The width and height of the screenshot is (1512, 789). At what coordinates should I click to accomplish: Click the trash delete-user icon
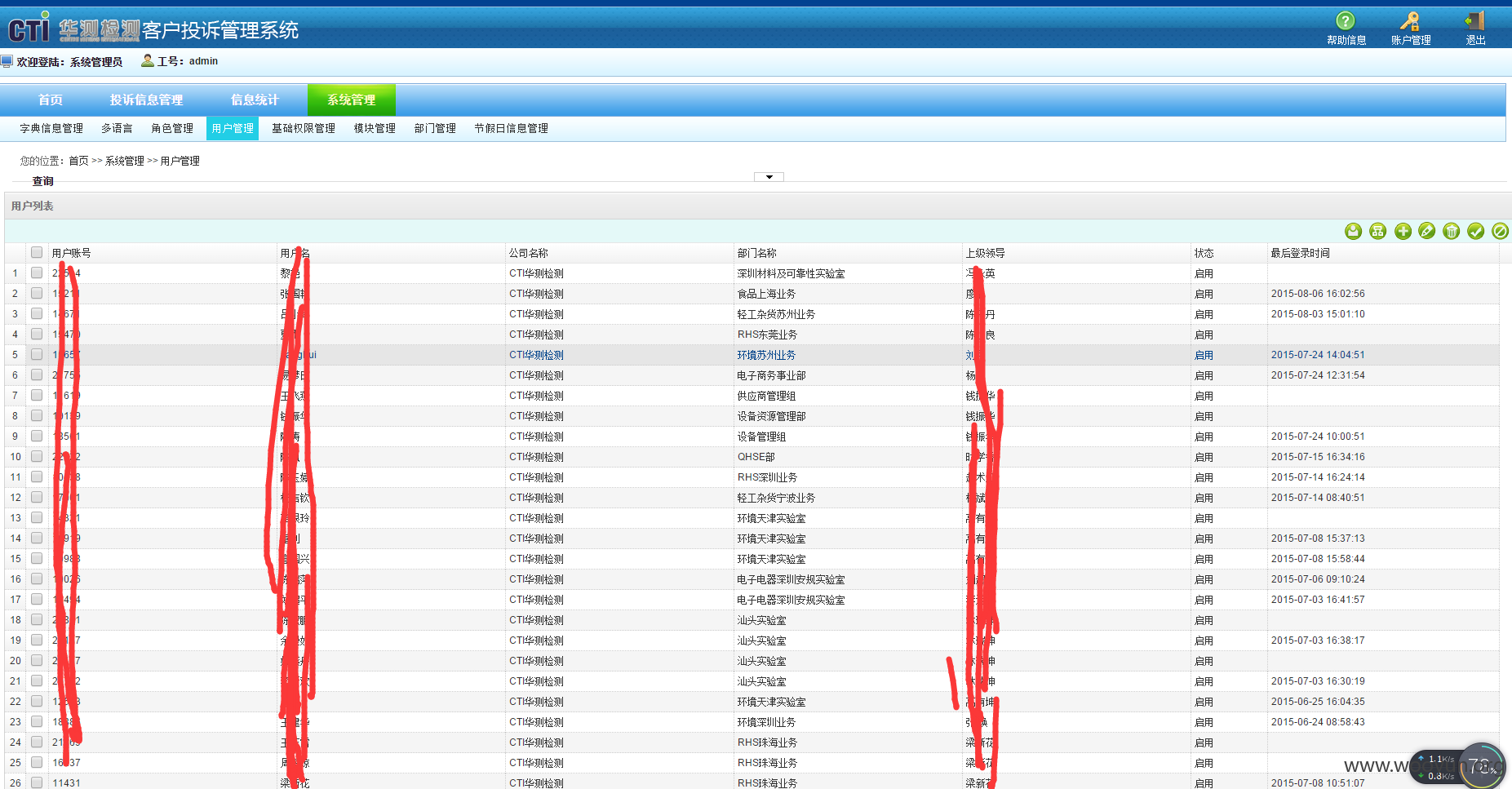tap(1451, 232)
